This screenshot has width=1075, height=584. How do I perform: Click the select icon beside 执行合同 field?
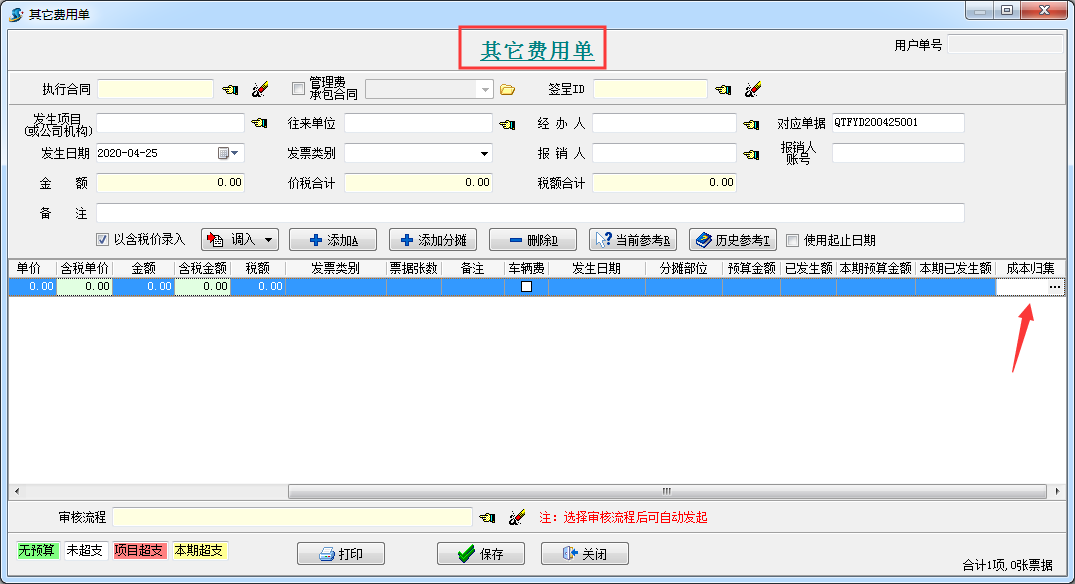[x=230, y=90]
